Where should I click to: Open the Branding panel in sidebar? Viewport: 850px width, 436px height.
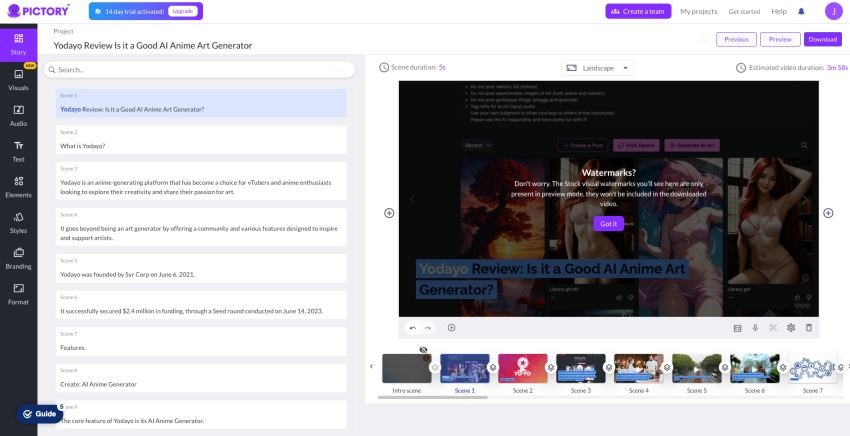[18, 259]
